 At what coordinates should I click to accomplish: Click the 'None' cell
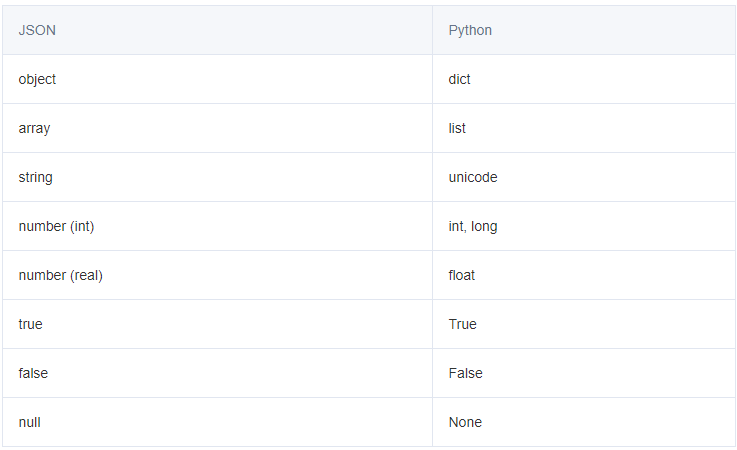pyautogui.click(x=465, y=422)
